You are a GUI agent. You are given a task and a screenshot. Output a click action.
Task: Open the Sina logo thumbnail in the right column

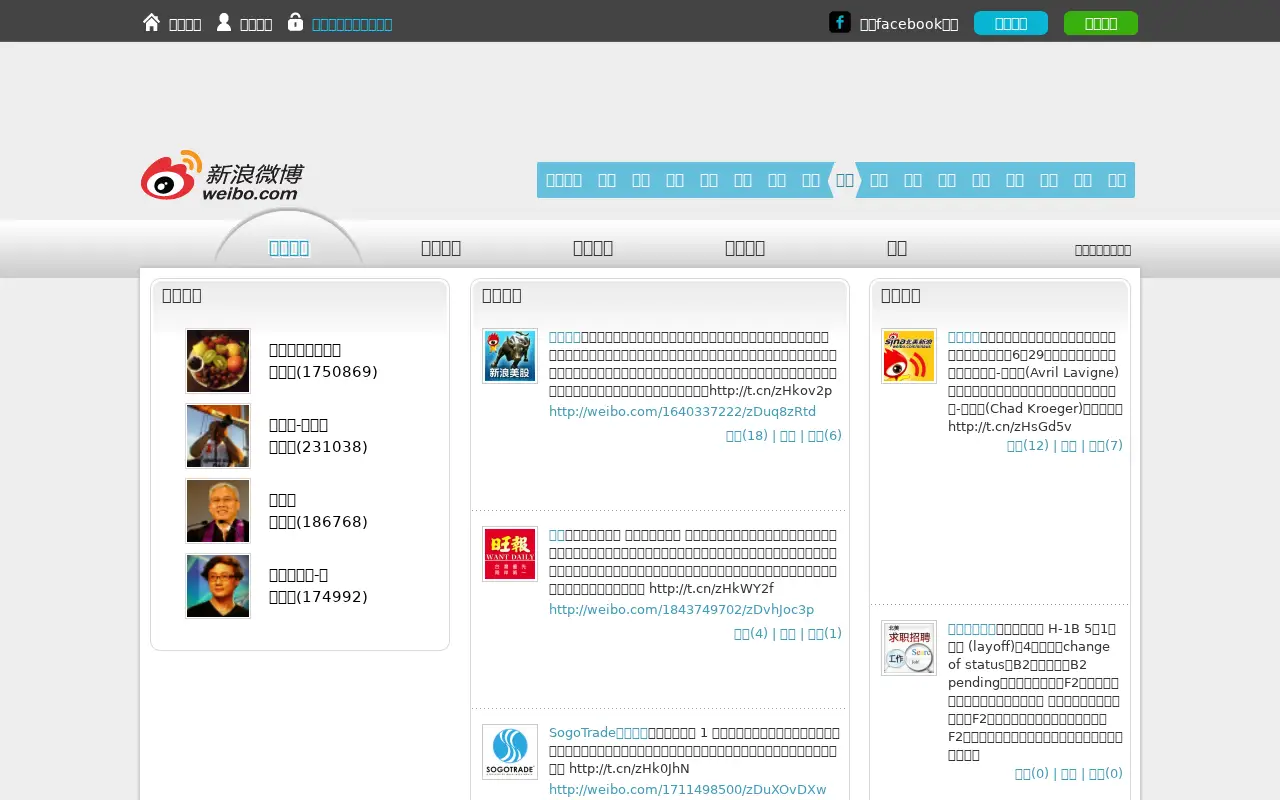[909, 356]
